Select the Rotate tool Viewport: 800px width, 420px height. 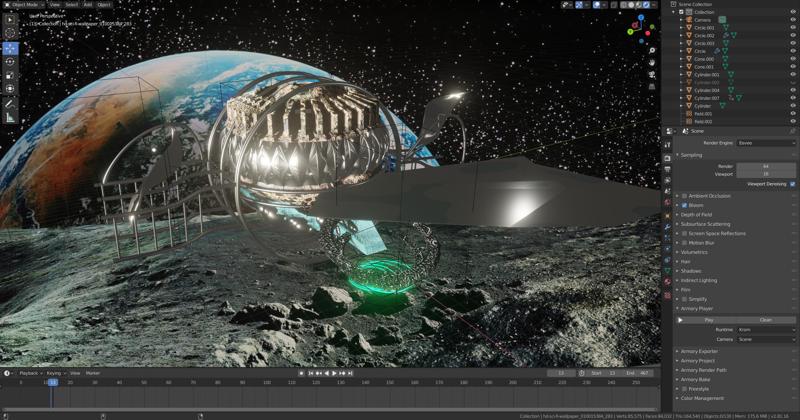tap(10, 61)
